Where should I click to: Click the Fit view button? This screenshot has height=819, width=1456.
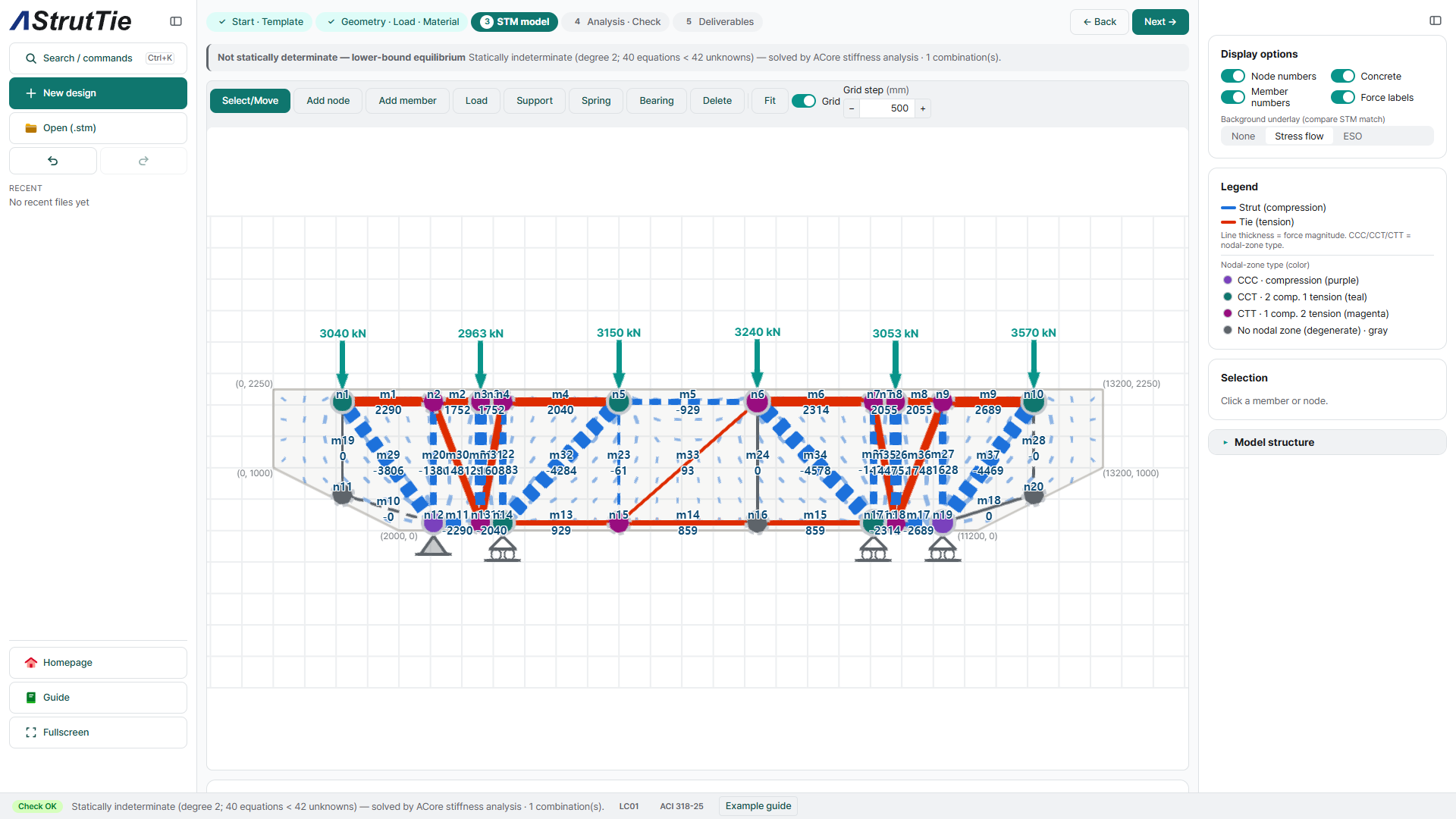pos(770,101)
